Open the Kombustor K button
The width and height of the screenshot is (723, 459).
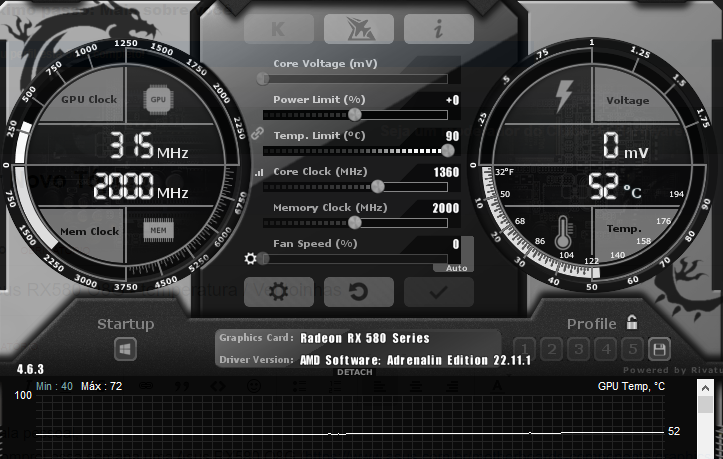[279, 29]
